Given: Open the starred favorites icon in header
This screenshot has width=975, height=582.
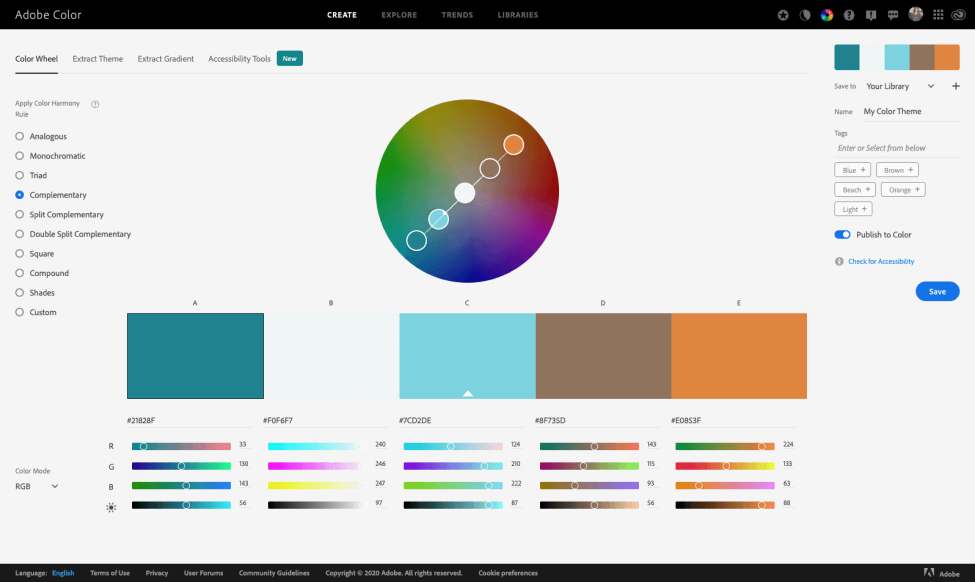Looking at the screenshot, I should (x=783, y=15).
